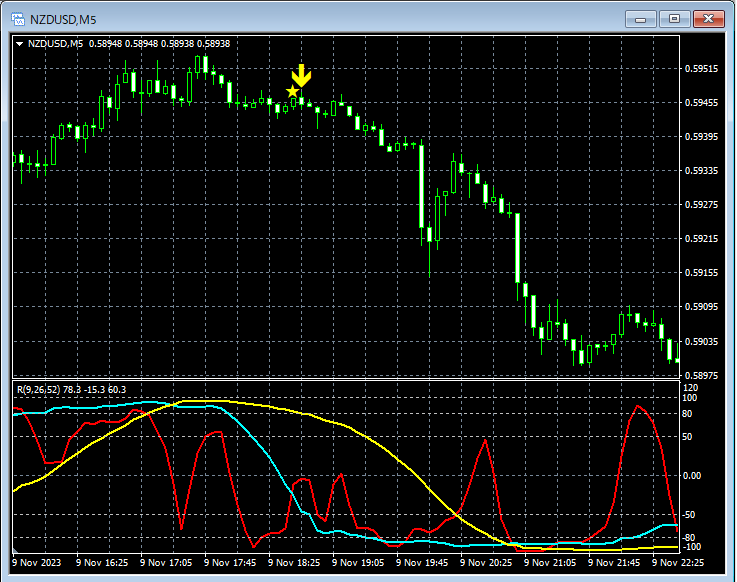737x582 pixels.
Task: Click the 0.59155 price scale label
Action: (x=701, y=273)
